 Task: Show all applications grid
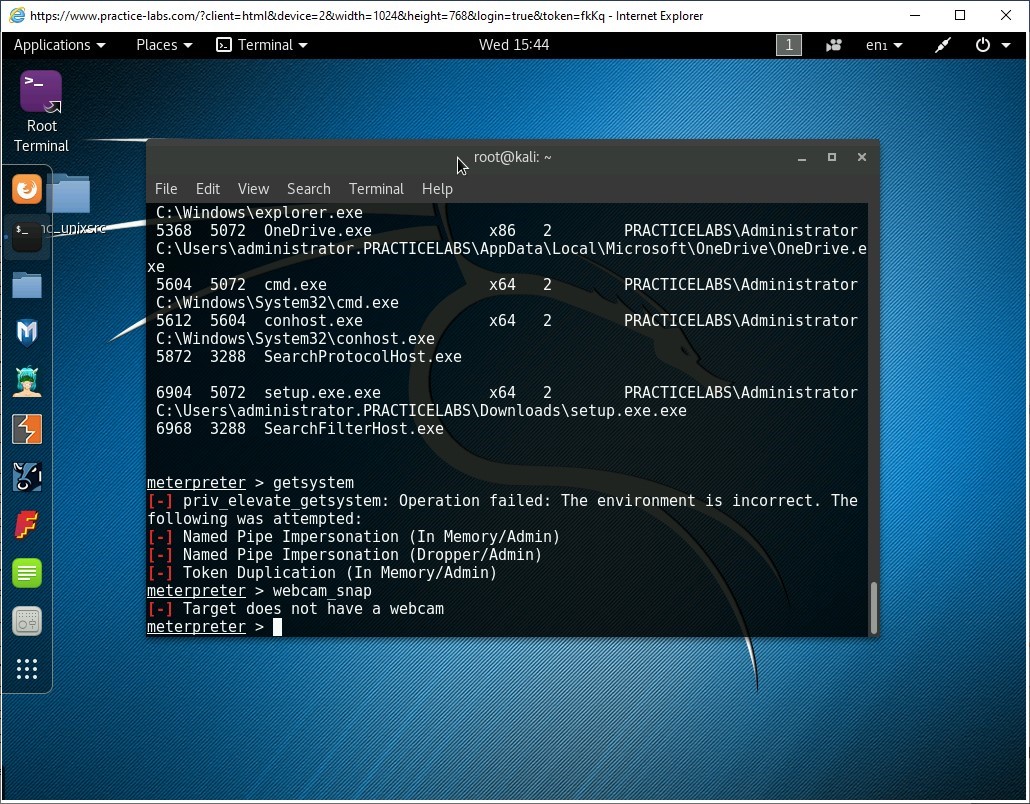coord(27,669)
